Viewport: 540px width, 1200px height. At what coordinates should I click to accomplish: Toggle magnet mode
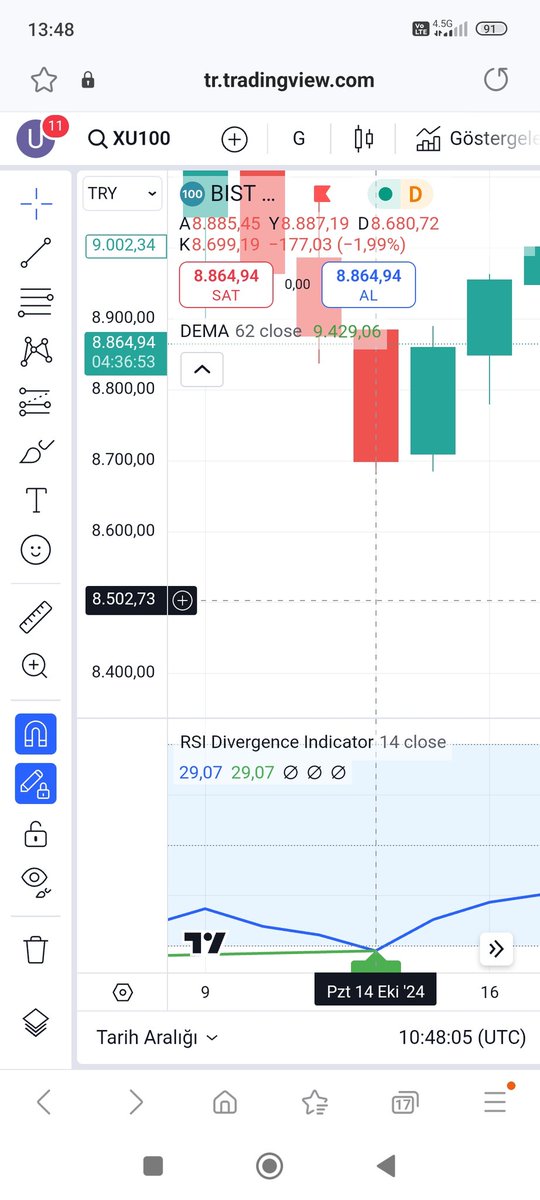(x=36, y=735)
